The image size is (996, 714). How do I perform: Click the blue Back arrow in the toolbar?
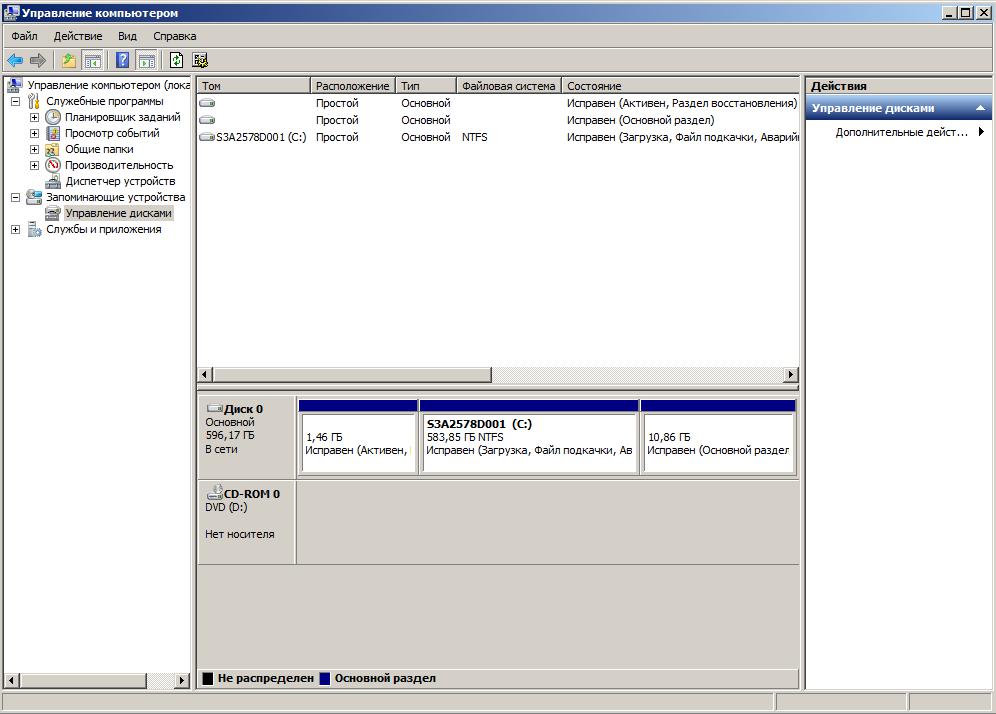point(15,60)
